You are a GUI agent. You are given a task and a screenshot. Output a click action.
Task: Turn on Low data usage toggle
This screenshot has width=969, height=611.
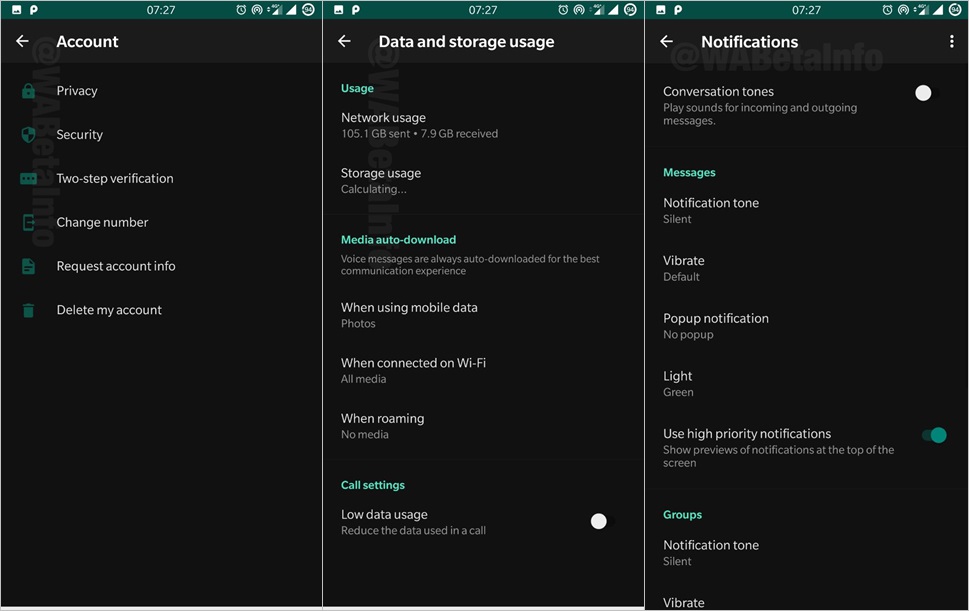[x=602, y=521]
